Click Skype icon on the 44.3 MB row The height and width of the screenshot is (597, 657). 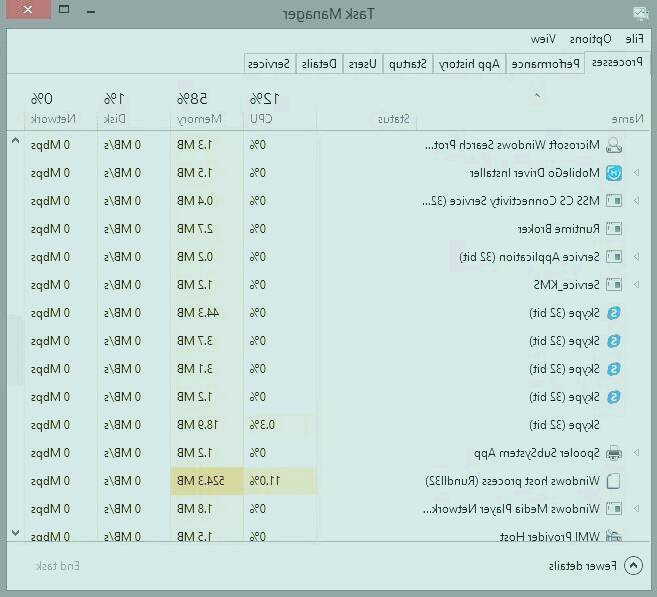point(614,313)
